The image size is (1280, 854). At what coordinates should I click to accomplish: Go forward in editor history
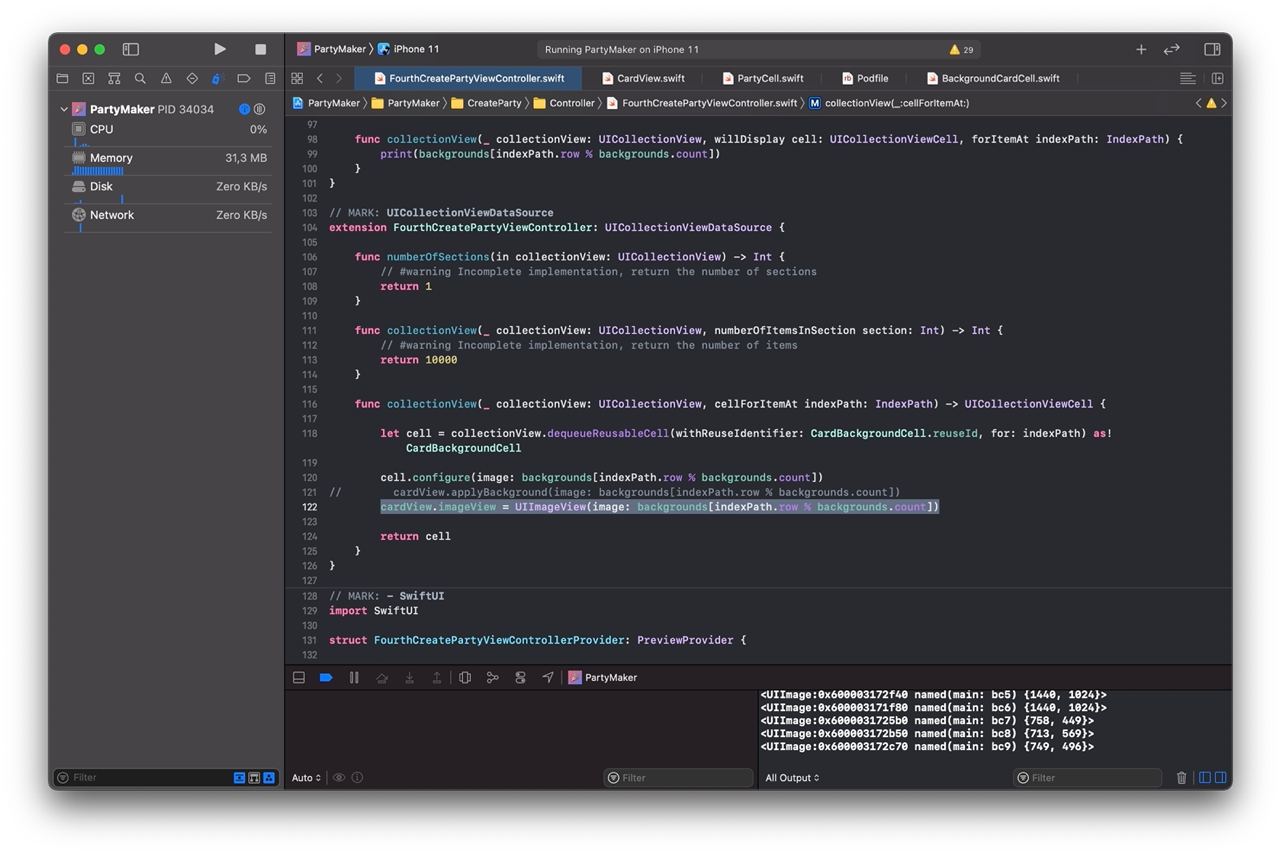pyautogui.click(x=339, y=78)
